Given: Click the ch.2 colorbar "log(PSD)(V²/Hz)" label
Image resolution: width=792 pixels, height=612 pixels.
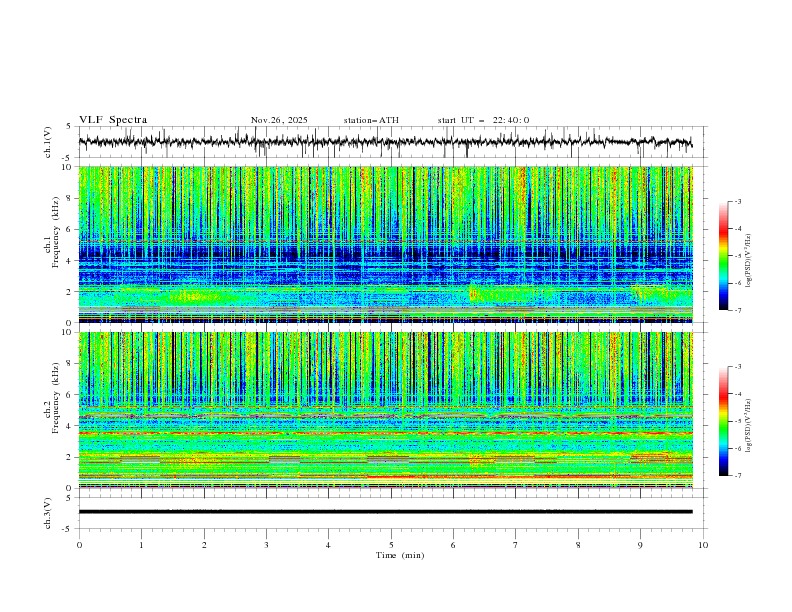Looking at the screenshot, I should click(x=749, y=426).
